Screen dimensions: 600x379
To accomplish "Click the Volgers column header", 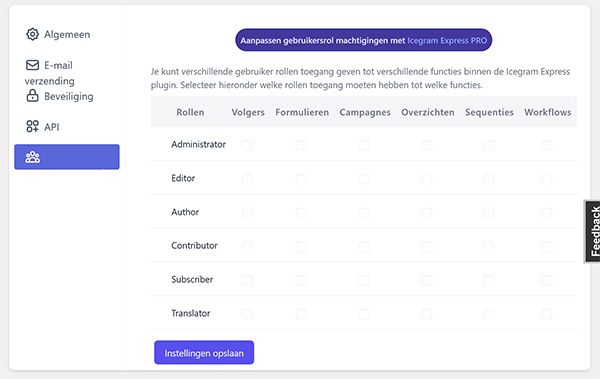I will tap(248, 112).
